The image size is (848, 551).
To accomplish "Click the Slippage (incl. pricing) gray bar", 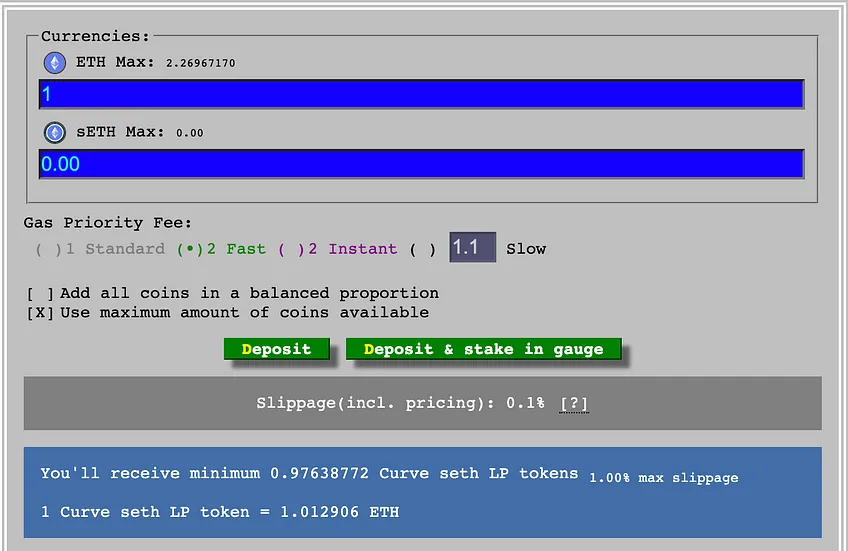I will (x=422, y=403).
